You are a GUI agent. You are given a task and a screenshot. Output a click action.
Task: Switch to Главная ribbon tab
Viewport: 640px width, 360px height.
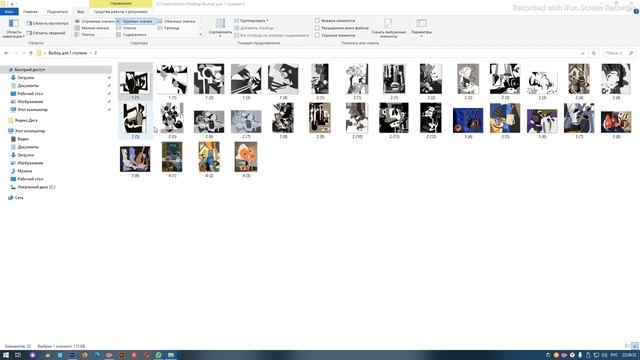(30, 12)
